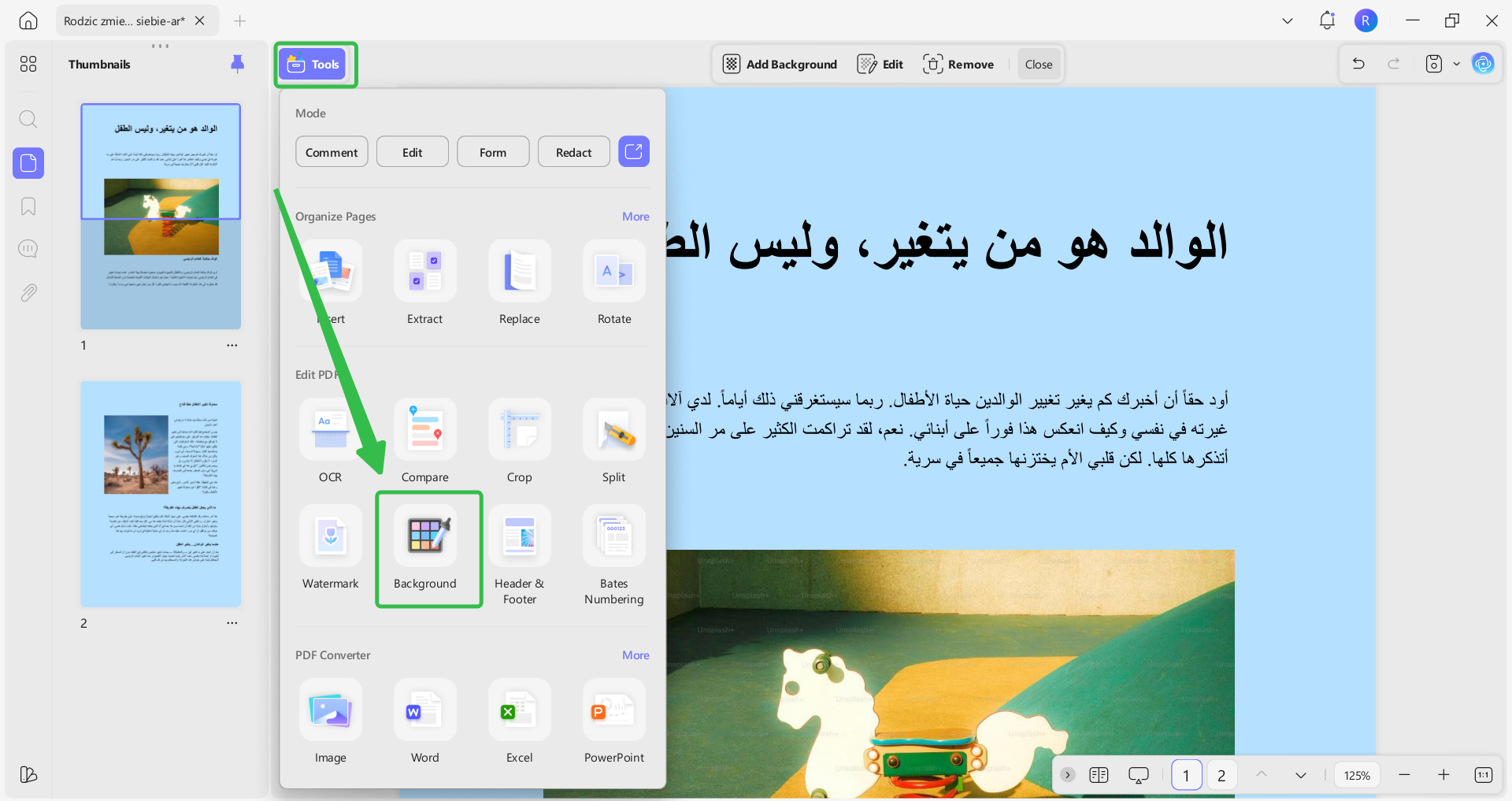Undo the last action
This screenshot has height=801, width=1512.
click(1358, 64)
